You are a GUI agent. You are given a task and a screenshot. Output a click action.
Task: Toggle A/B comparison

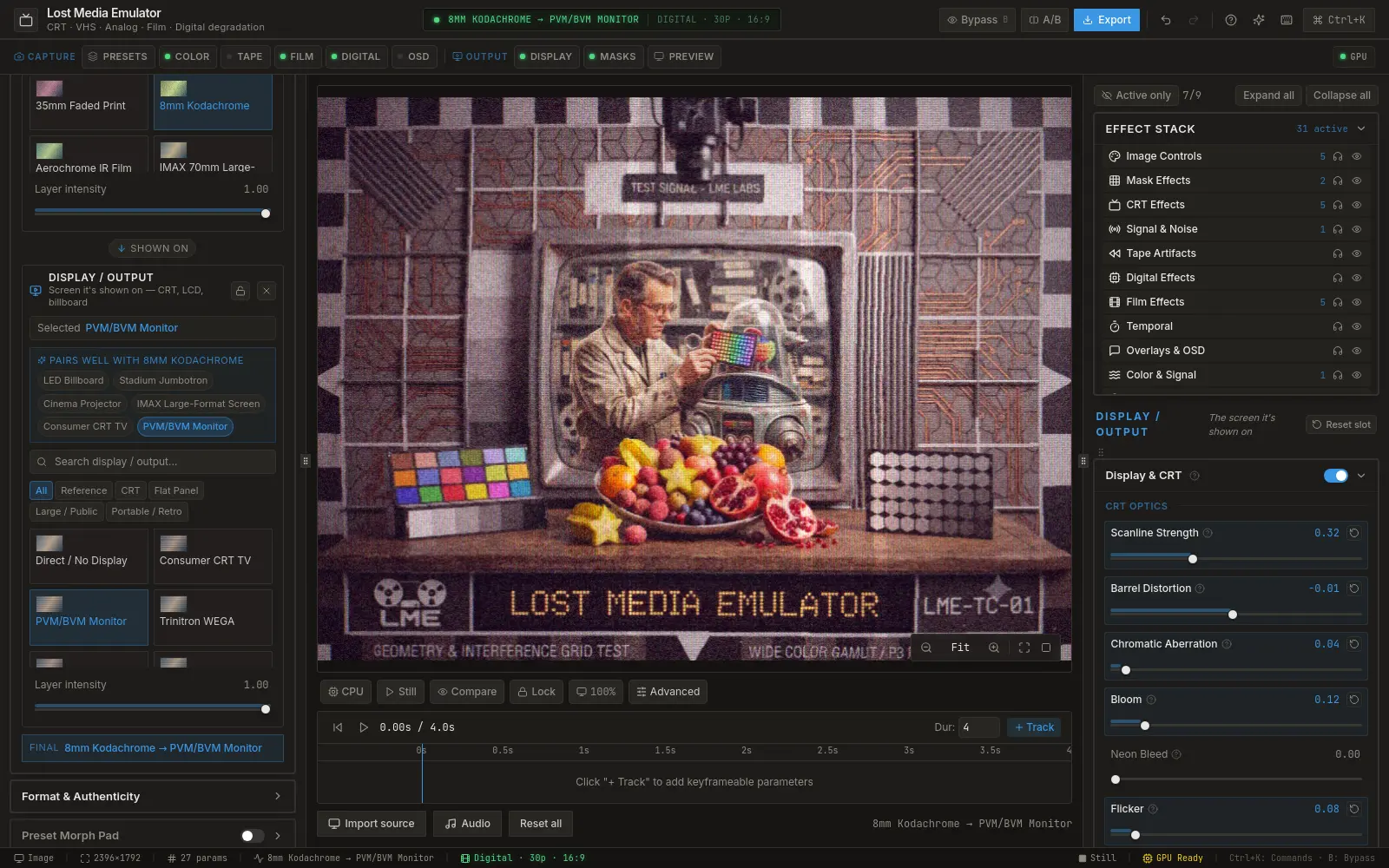(1044, 20)
